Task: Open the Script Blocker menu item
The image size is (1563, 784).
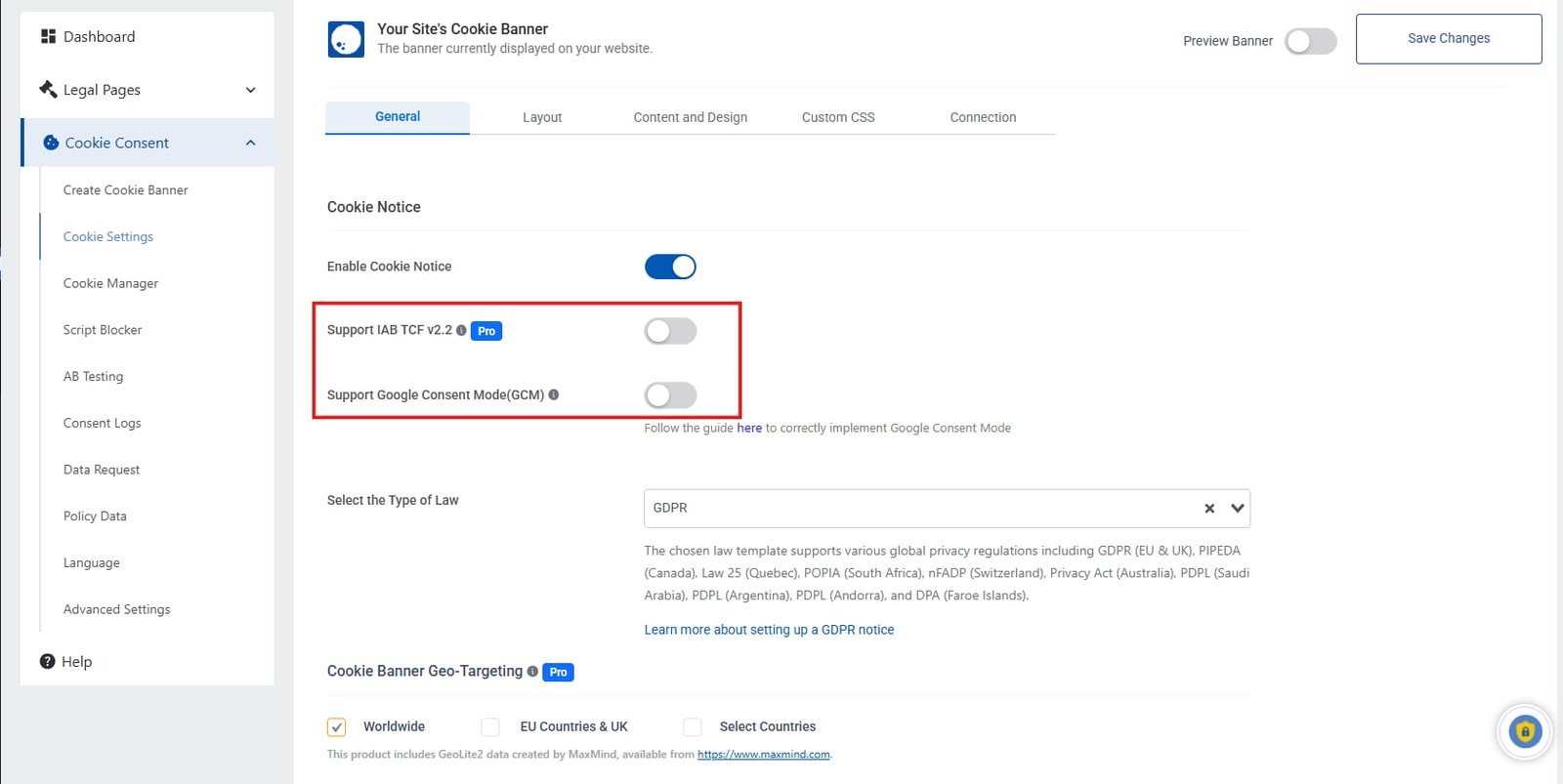Action: click(103, 330)
